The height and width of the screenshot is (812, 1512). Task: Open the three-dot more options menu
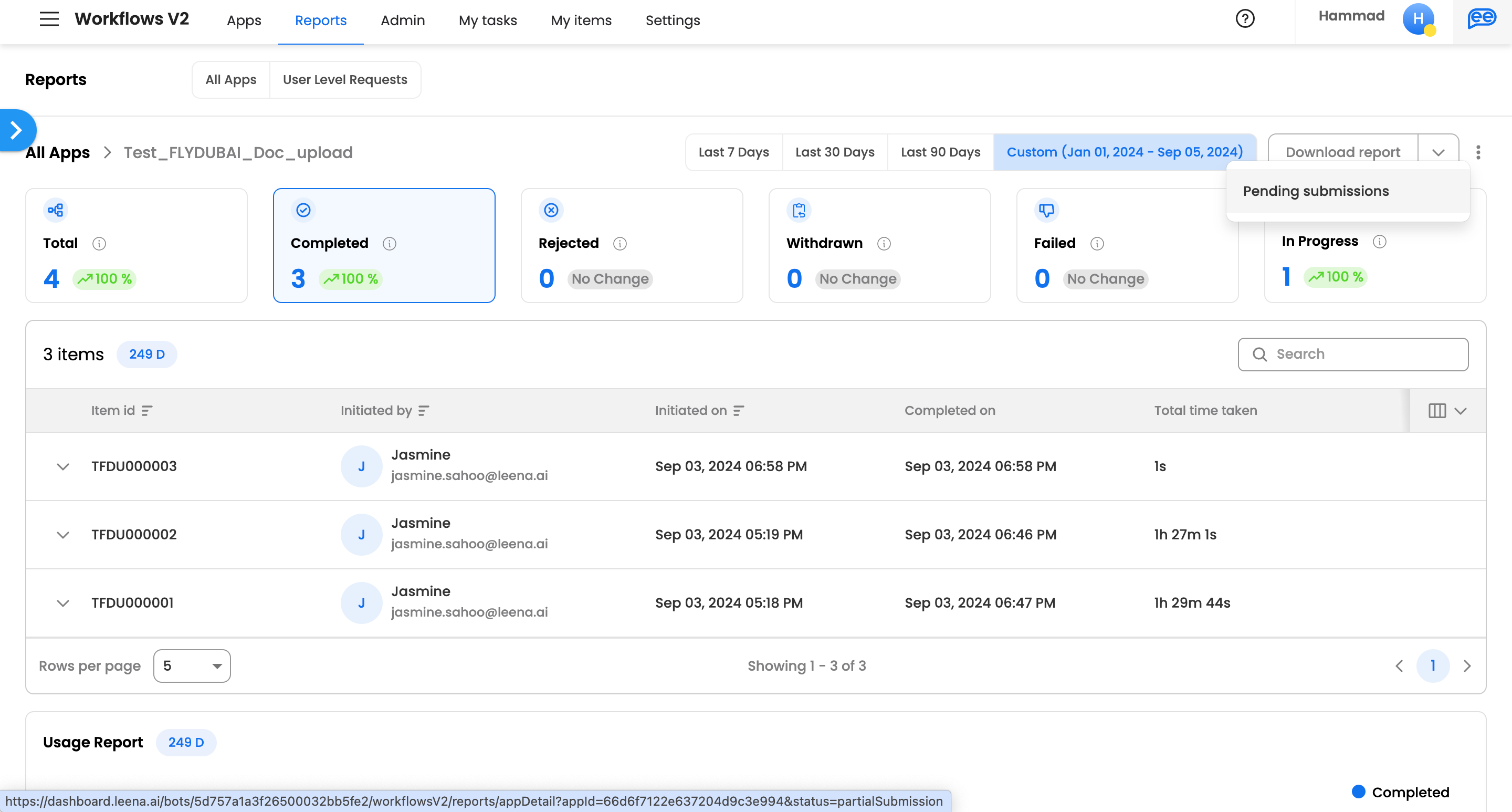point(1478,152)
